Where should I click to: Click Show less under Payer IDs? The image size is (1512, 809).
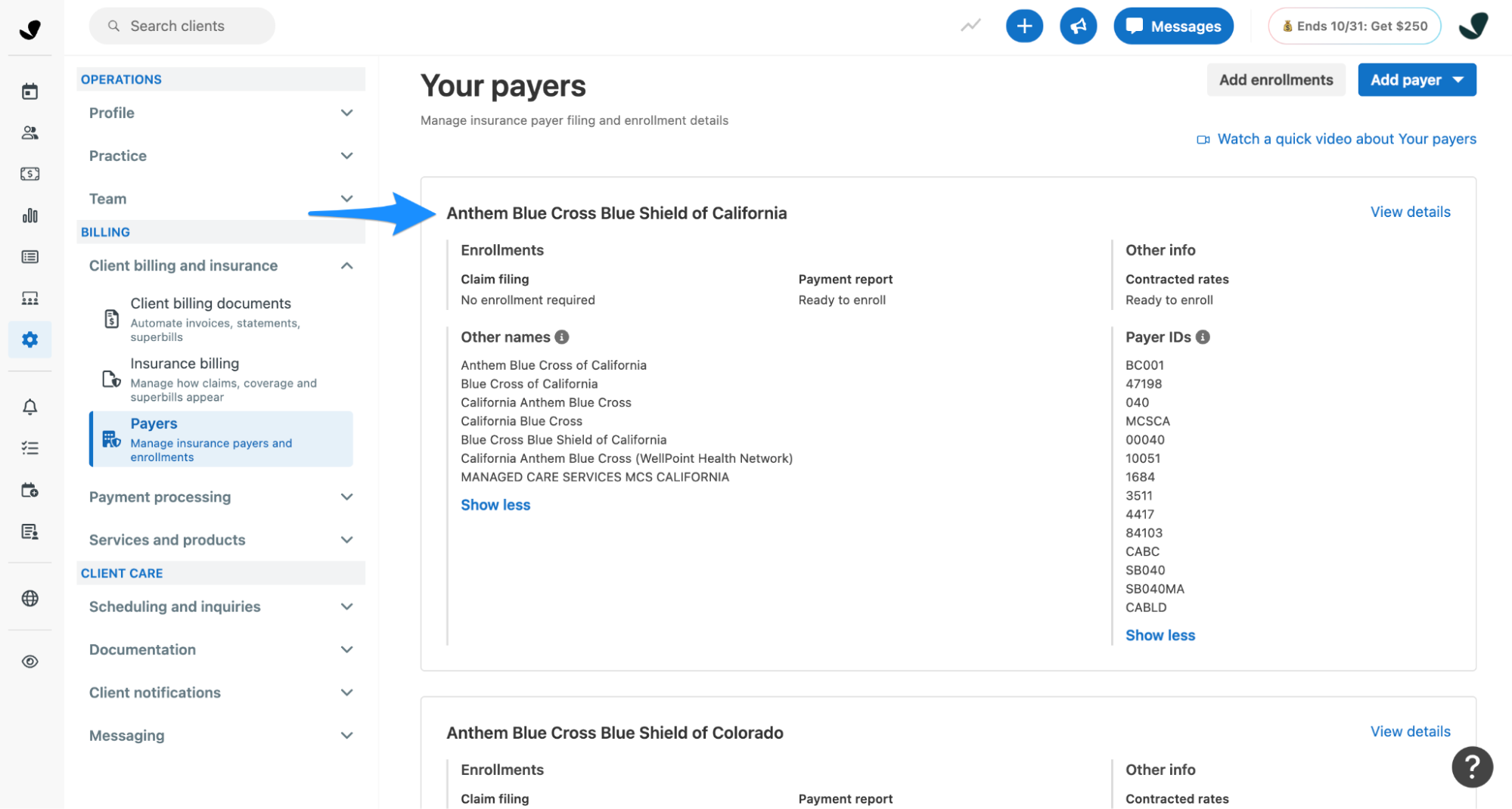pos(1160,636)
